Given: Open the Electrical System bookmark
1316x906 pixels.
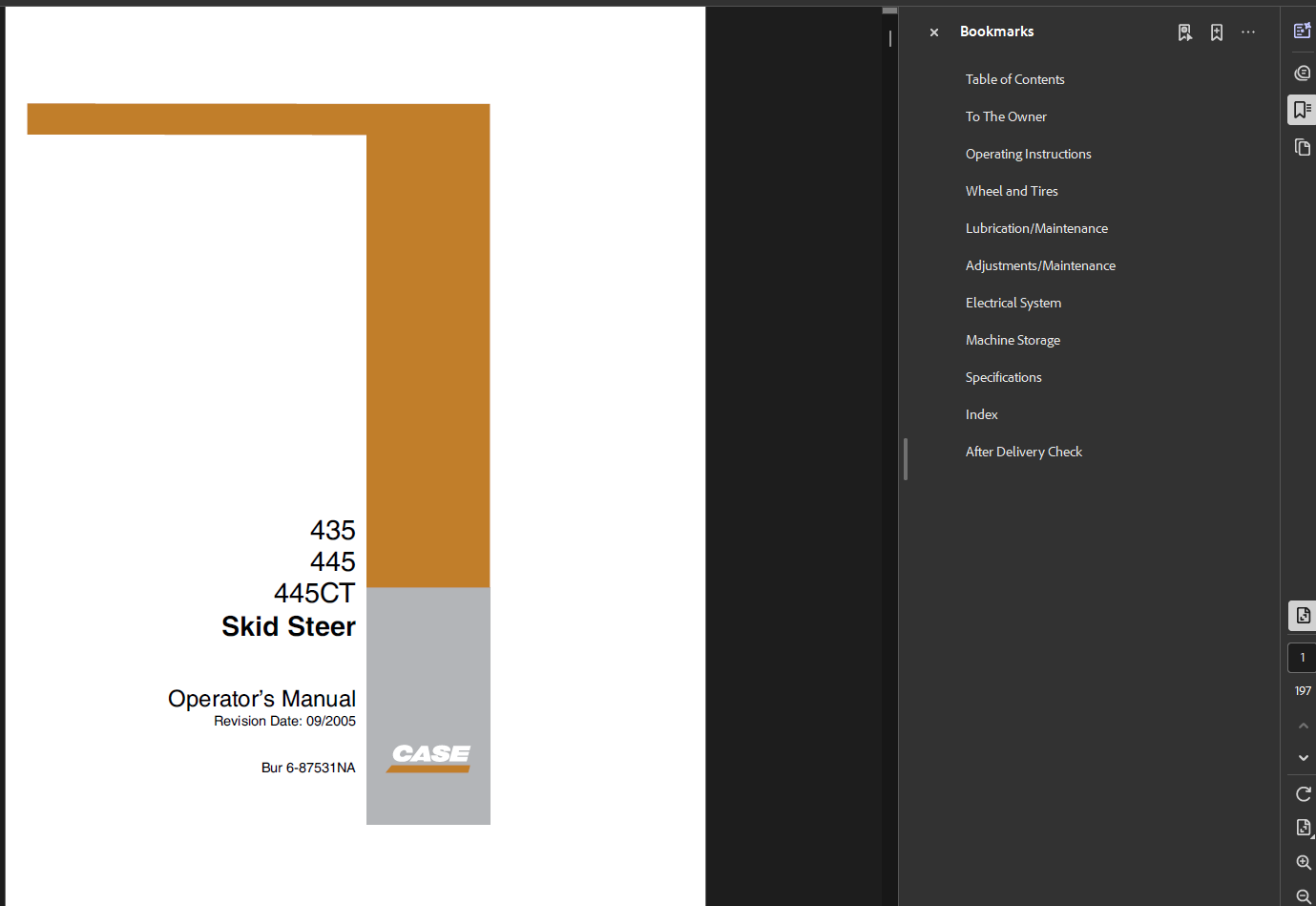Looking at the screenshot, I should [1013, 303].
